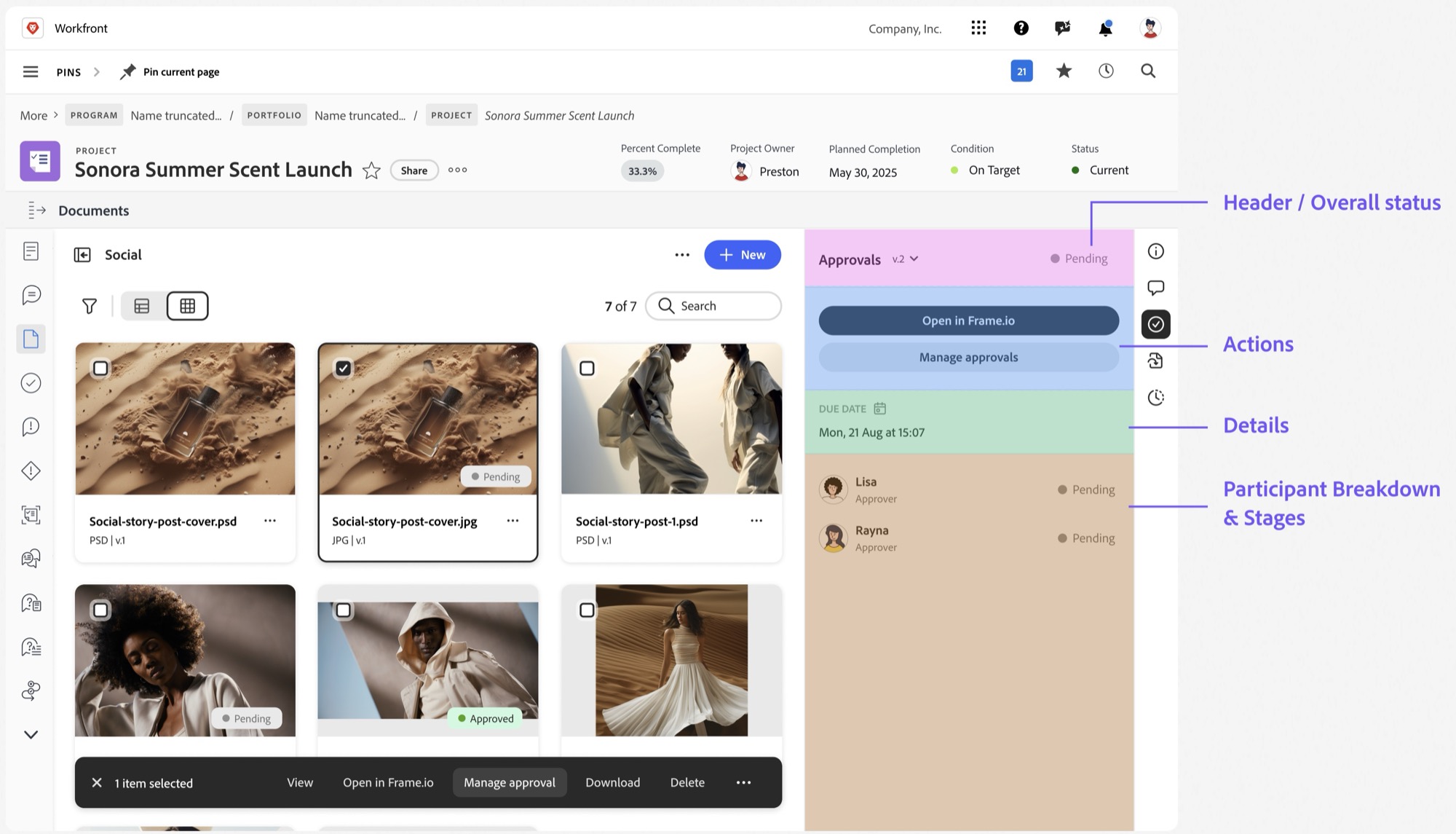Click the 33.3% percent complete badge
Viewport: 1456px width, 834px height.
pos(642,171)
